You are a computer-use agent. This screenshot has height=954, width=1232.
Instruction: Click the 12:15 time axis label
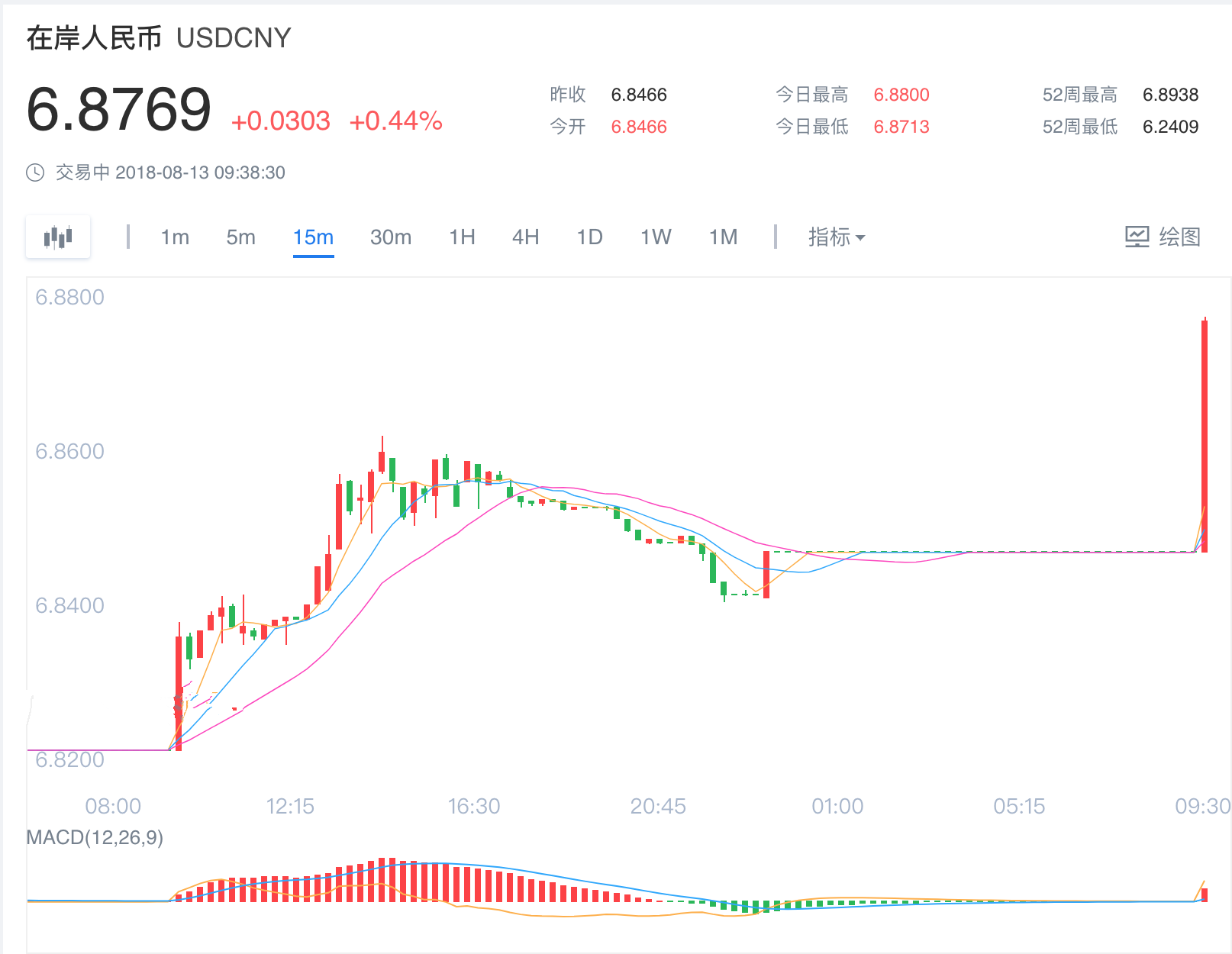290,806
